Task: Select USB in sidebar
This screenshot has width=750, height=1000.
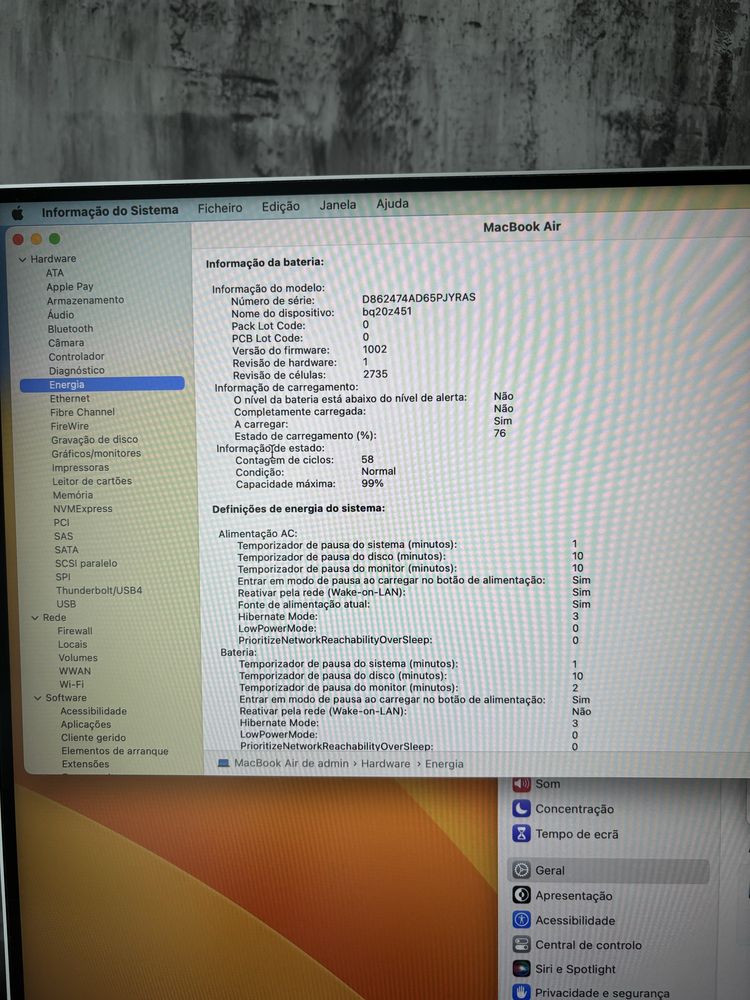Action: click(66, 604)
